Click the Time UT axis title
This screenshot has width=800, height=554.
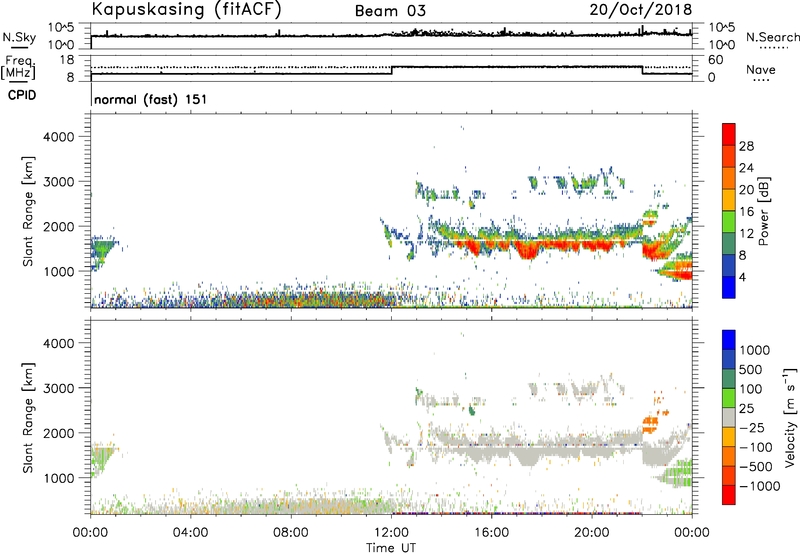(391, 548)
